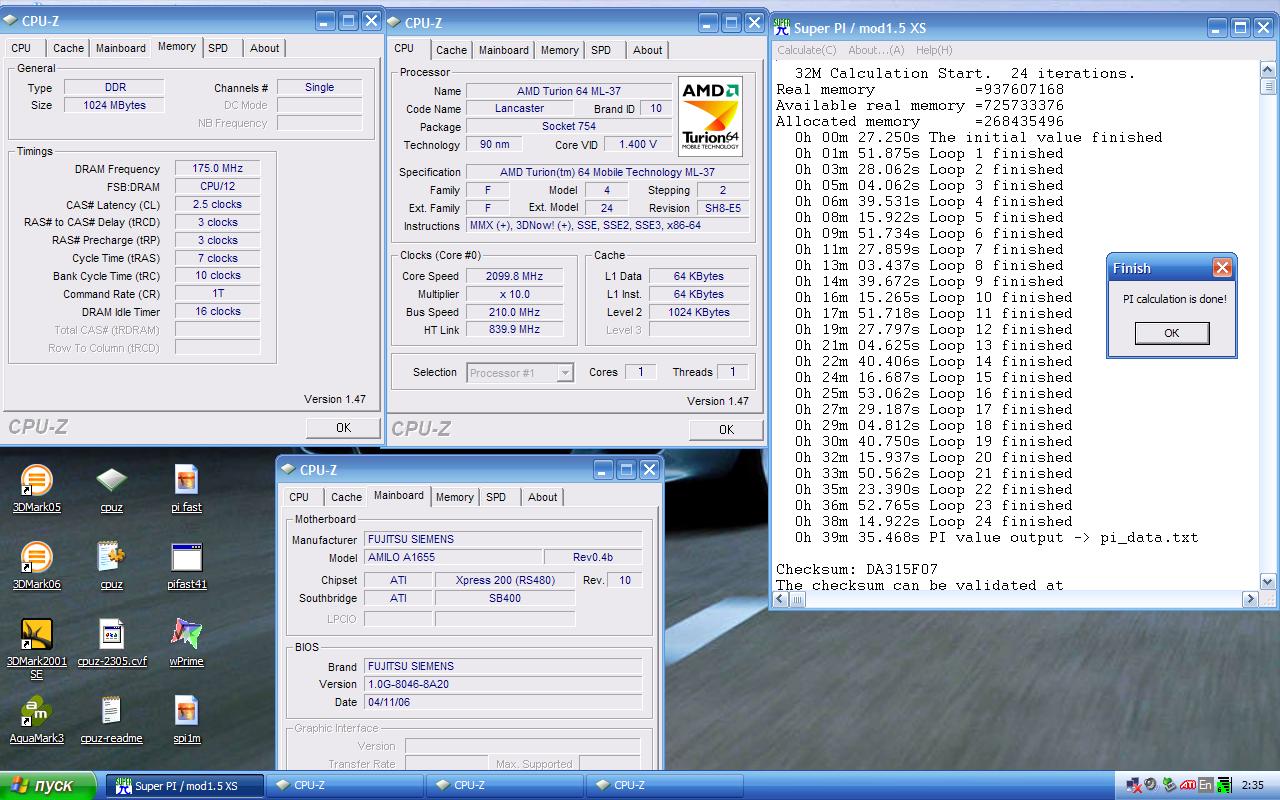The height and width of the screenshot is (800, 1280).
Task: Open the About...(A) menu in Super PI
Action: coord(876,50)
